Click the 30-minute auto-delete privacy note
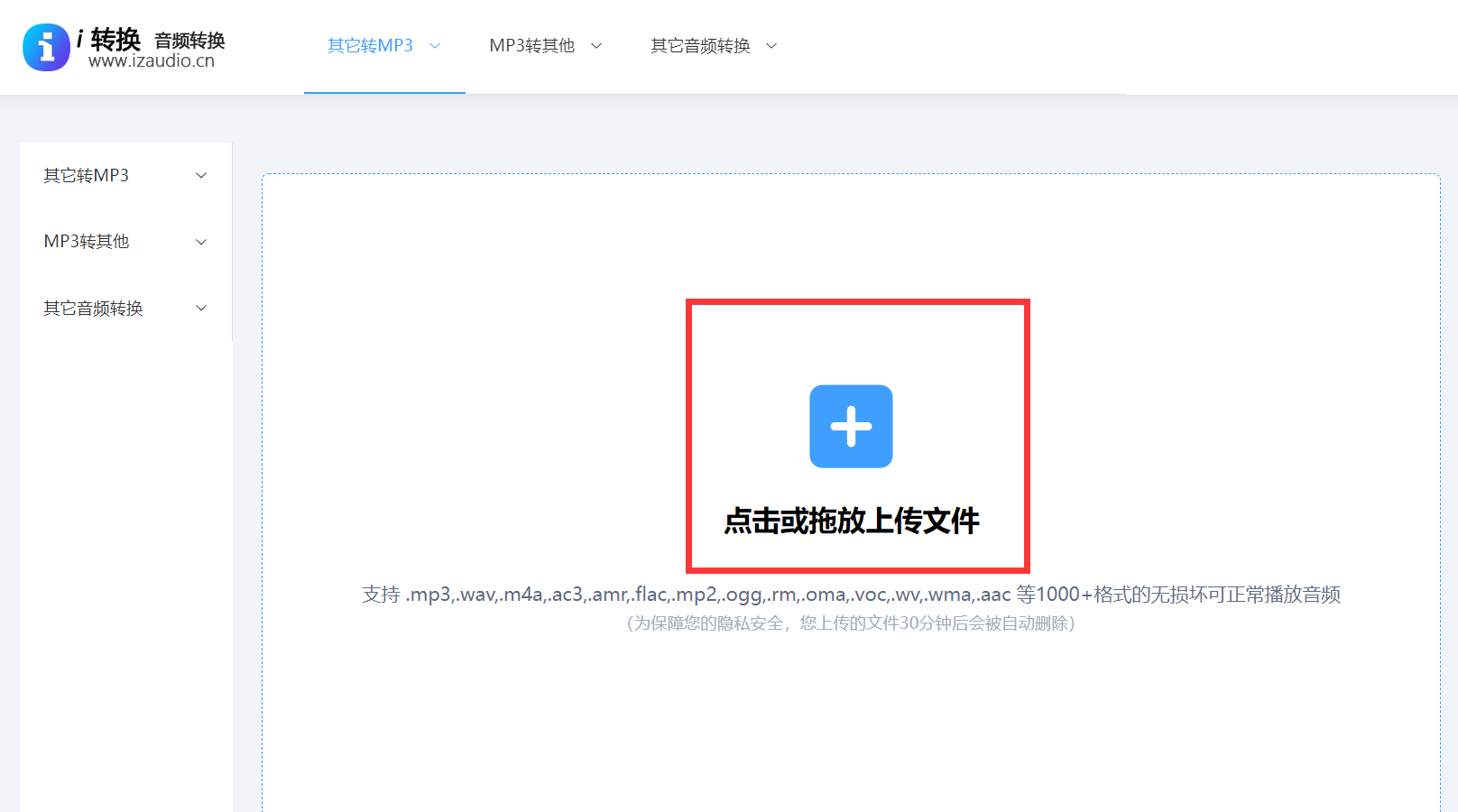The image size is (1458, 812). pyautogui.click(x=851, y=623)
